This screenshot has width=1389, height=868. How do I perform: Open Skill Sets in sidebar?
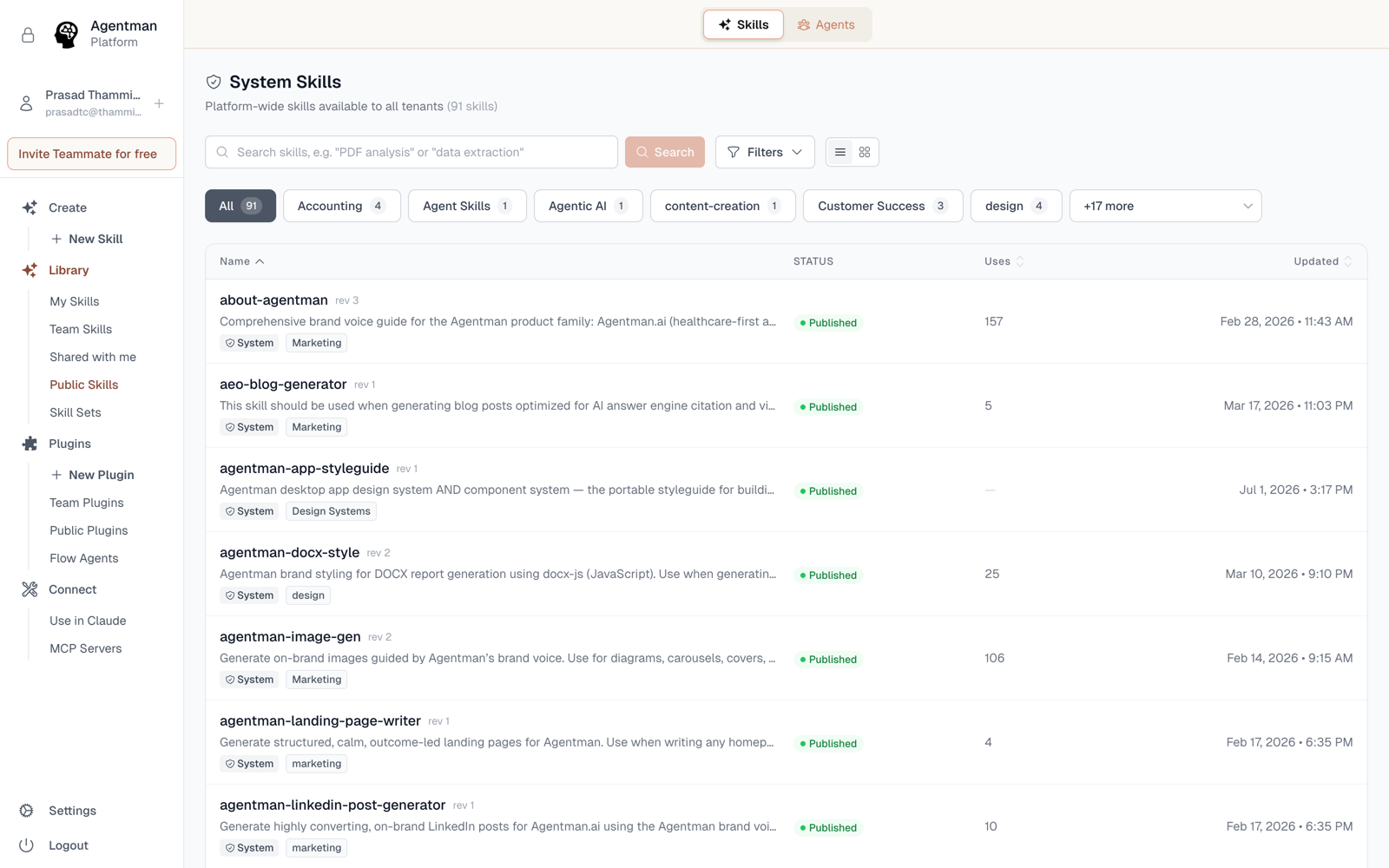(x=76, y=412)
